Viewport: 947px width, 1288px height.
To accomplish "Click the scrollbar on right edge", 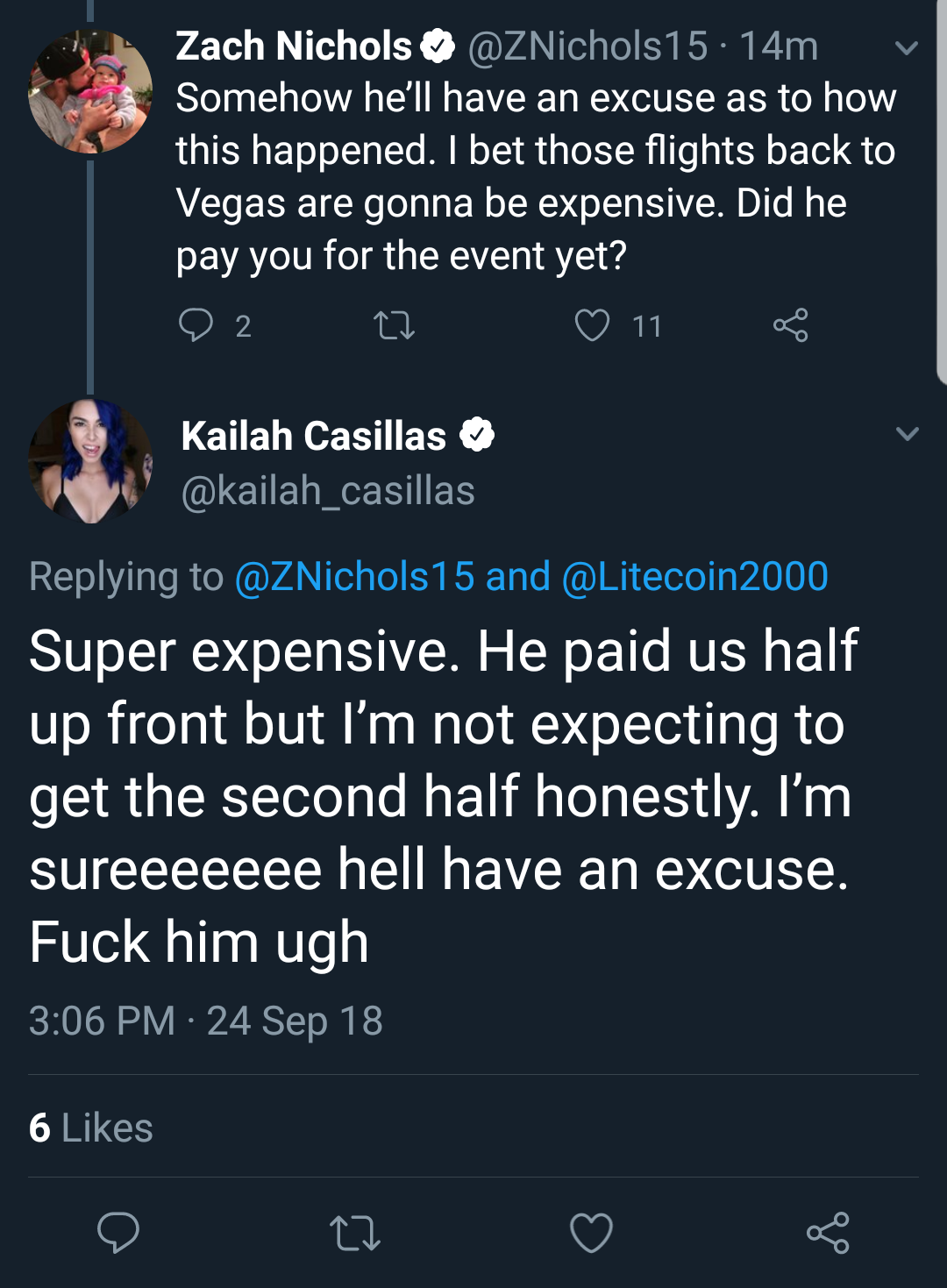I will (x=942, y=191).
